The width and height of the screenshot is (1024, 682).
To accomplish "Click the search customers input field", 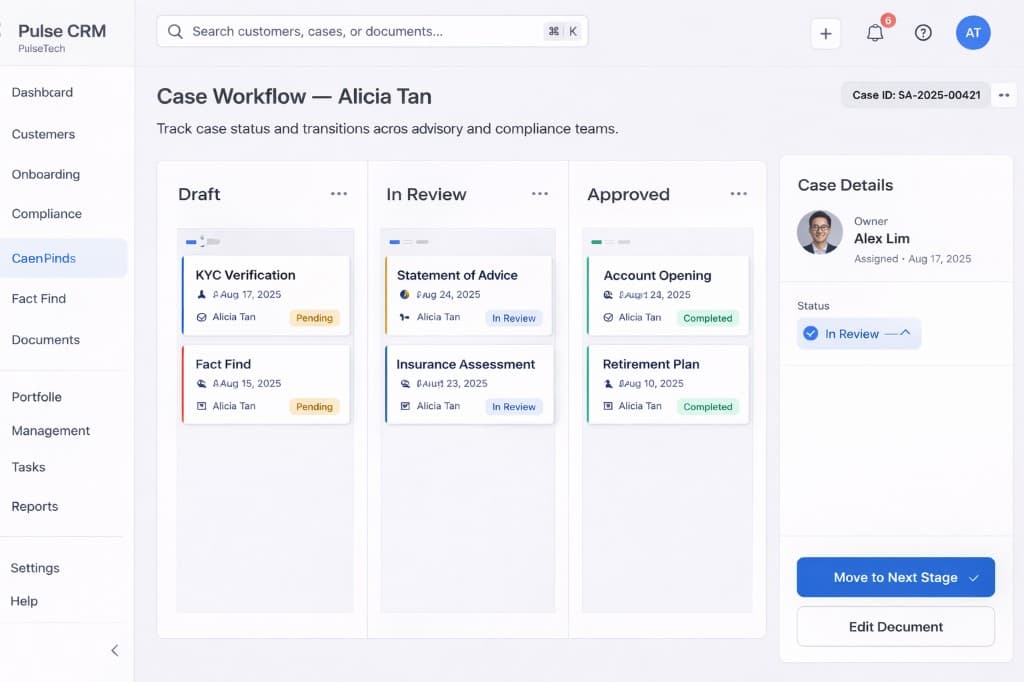I will (370, 31).
